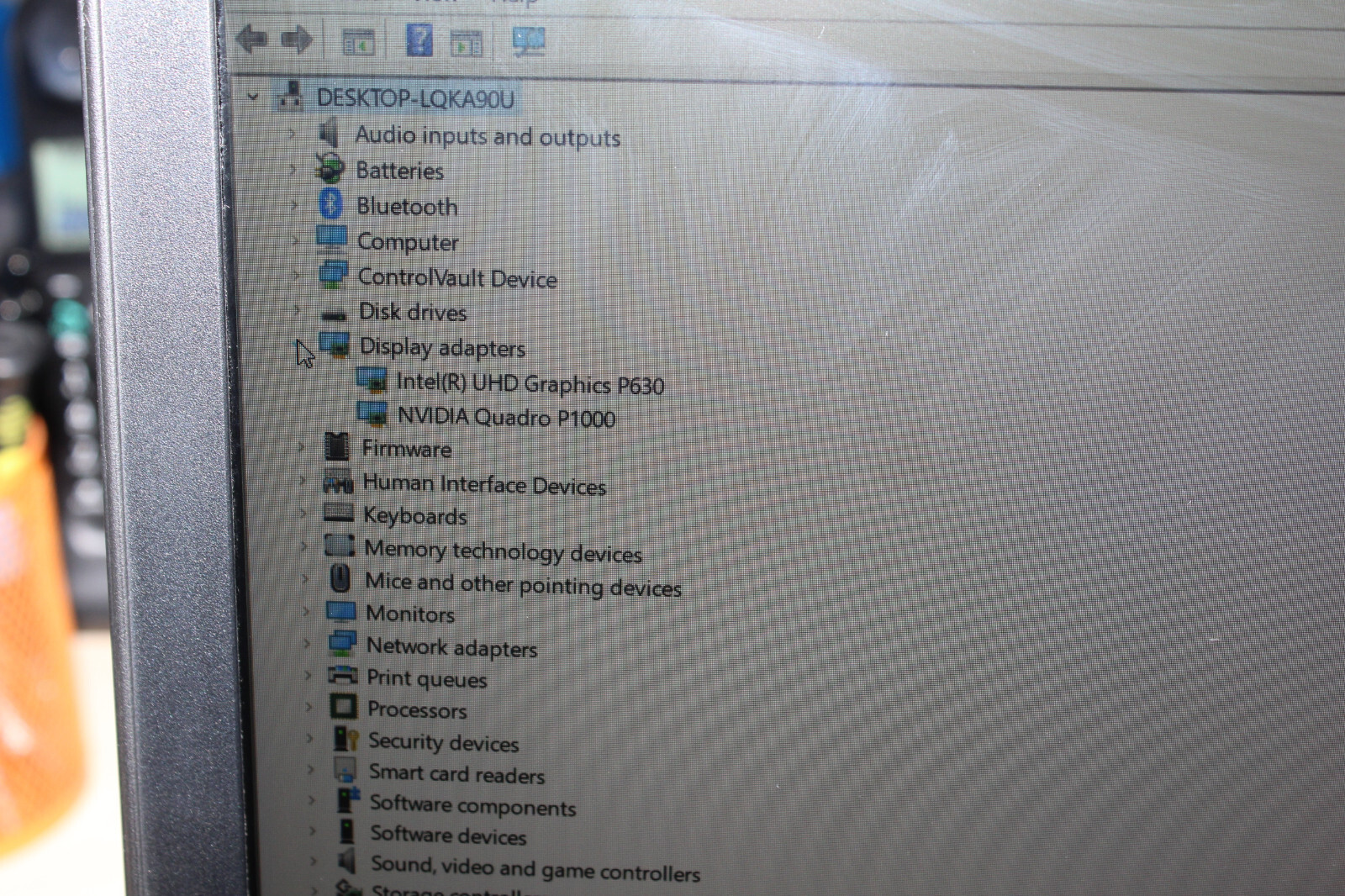The width and height of the screenshot is (1345, 896).
Task: Select the Network adapters label
Action: tap(452, 647)
